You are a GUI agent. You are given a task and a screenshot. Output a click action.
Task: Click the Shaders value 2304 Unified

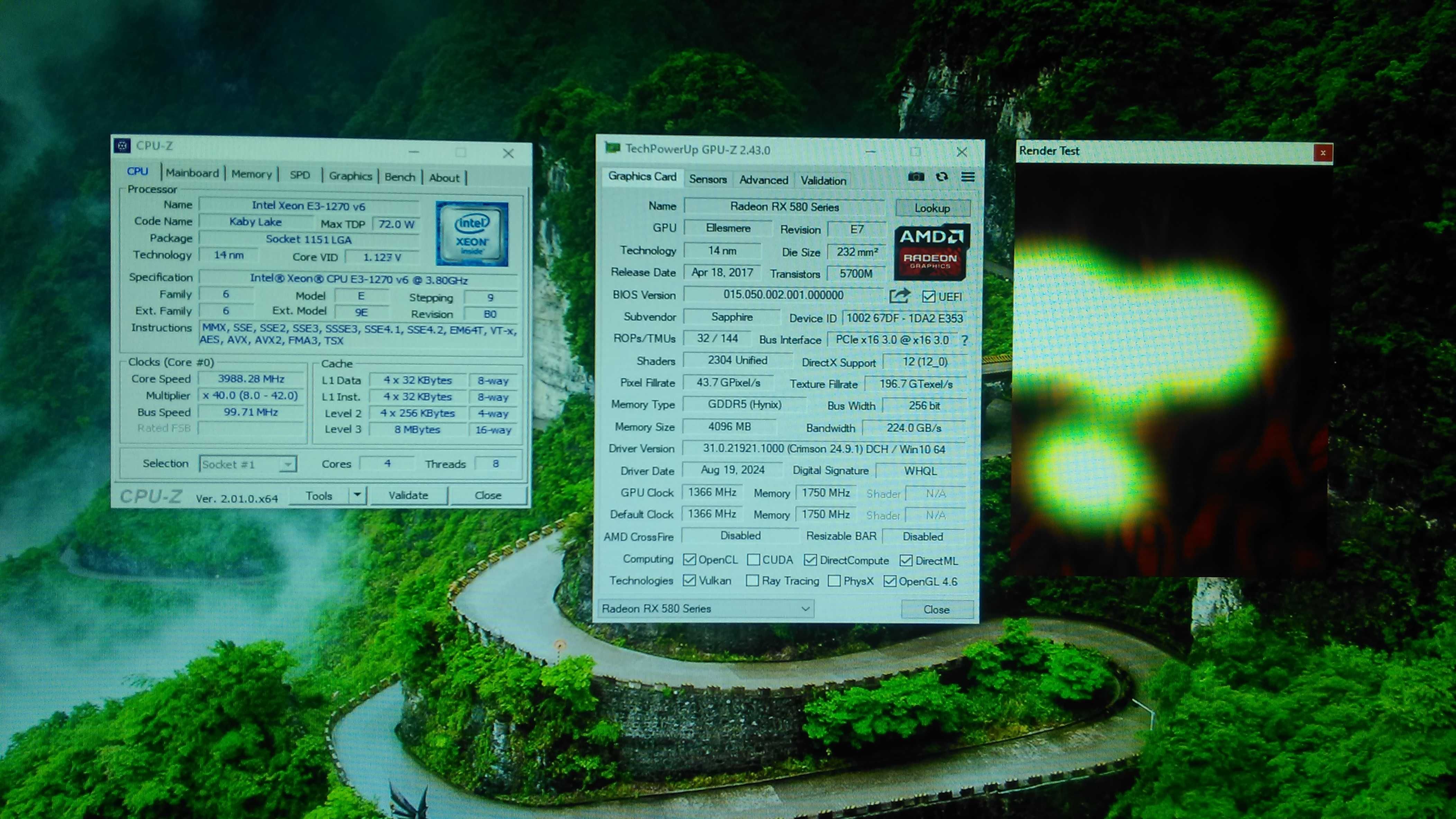[738, 360]
